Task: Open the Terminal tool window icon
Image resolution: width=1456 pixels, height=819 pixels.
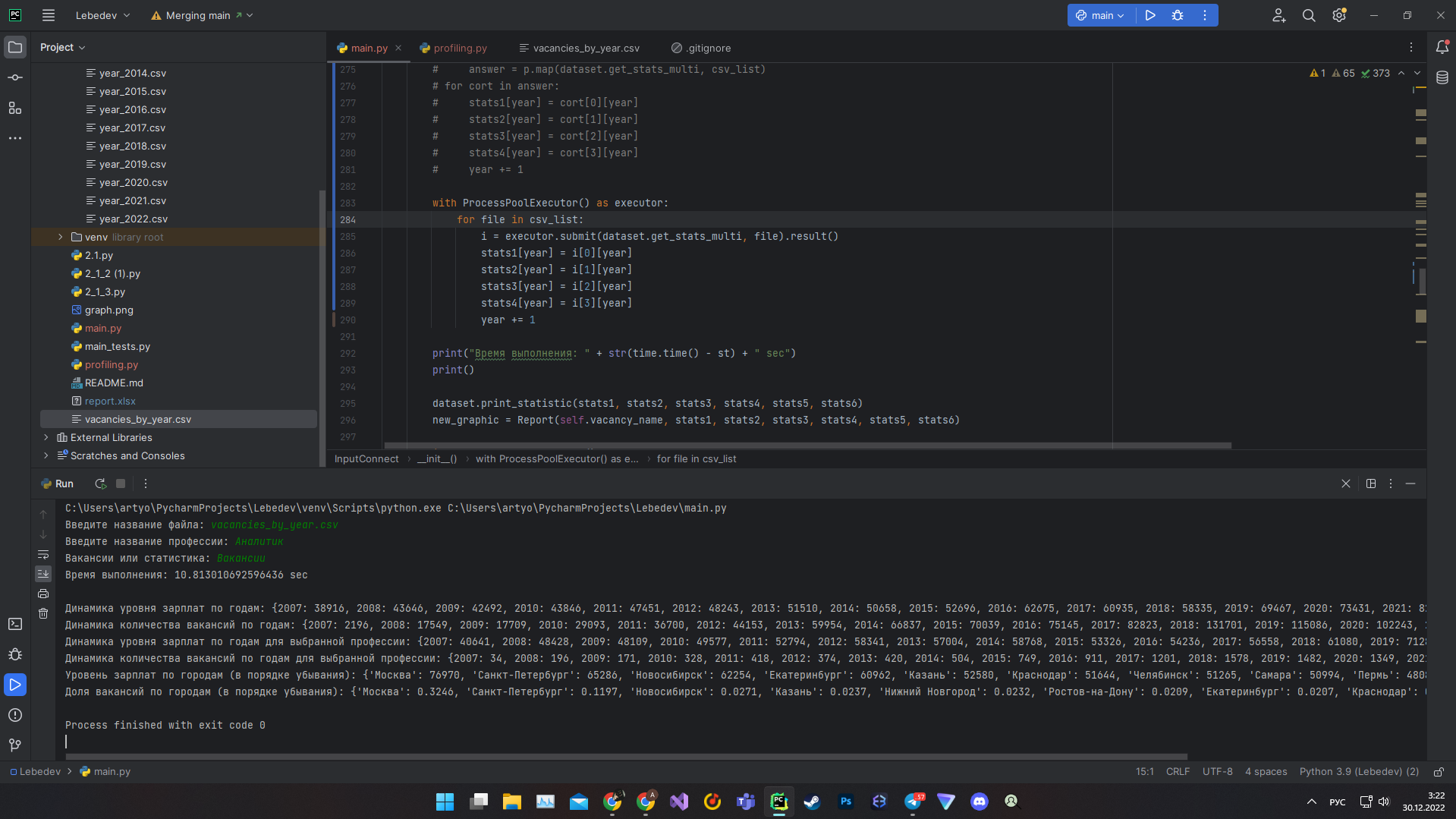Action: pyautogui.click(x=15, y=622)
